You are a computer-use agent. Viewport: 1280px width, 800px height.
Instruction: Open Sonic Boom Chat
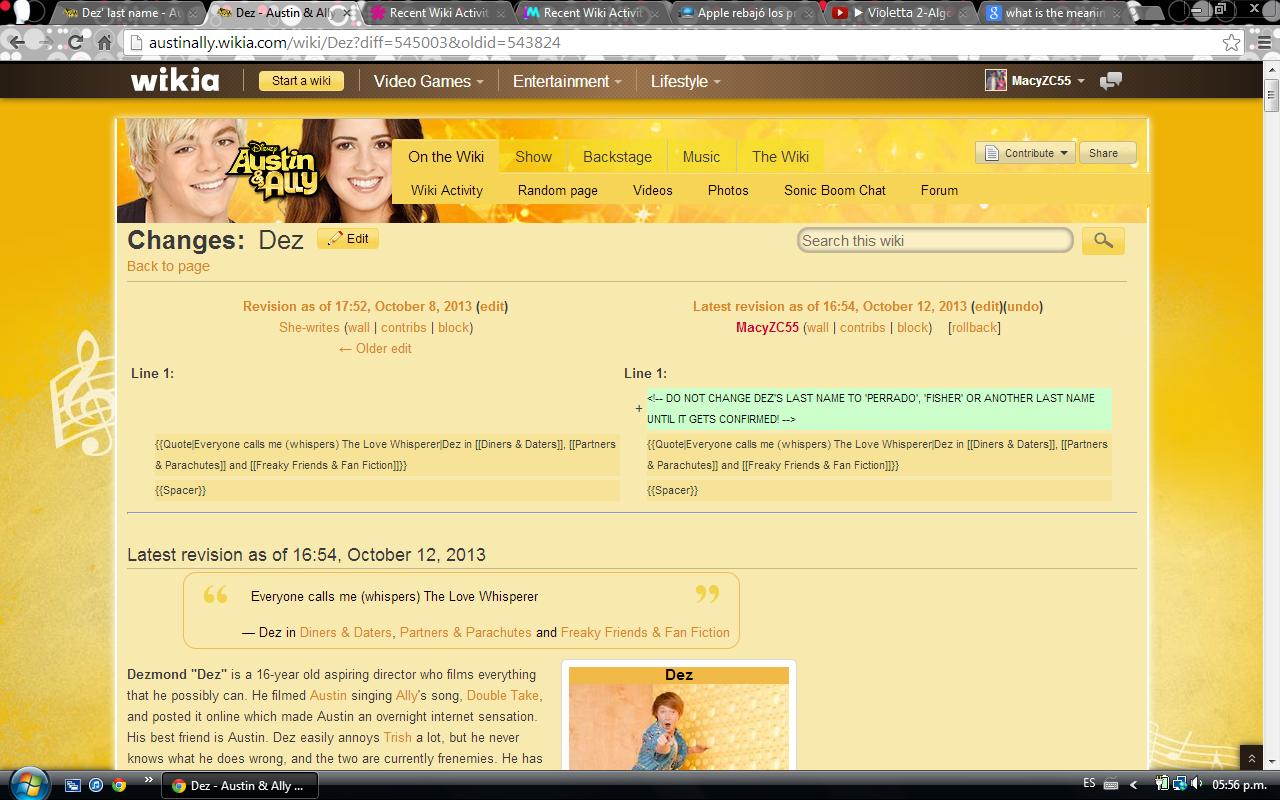click(835, 190)
